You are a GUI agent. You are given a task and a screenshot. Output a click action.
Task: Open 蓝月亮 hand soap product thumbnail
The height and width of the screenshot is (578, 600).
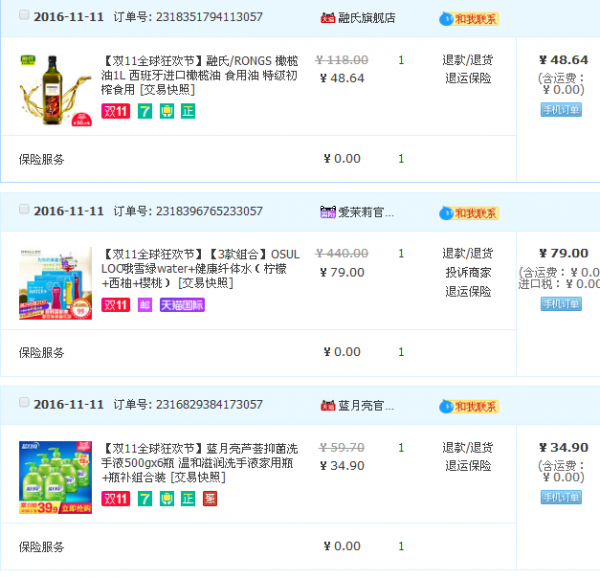point(55,477)
